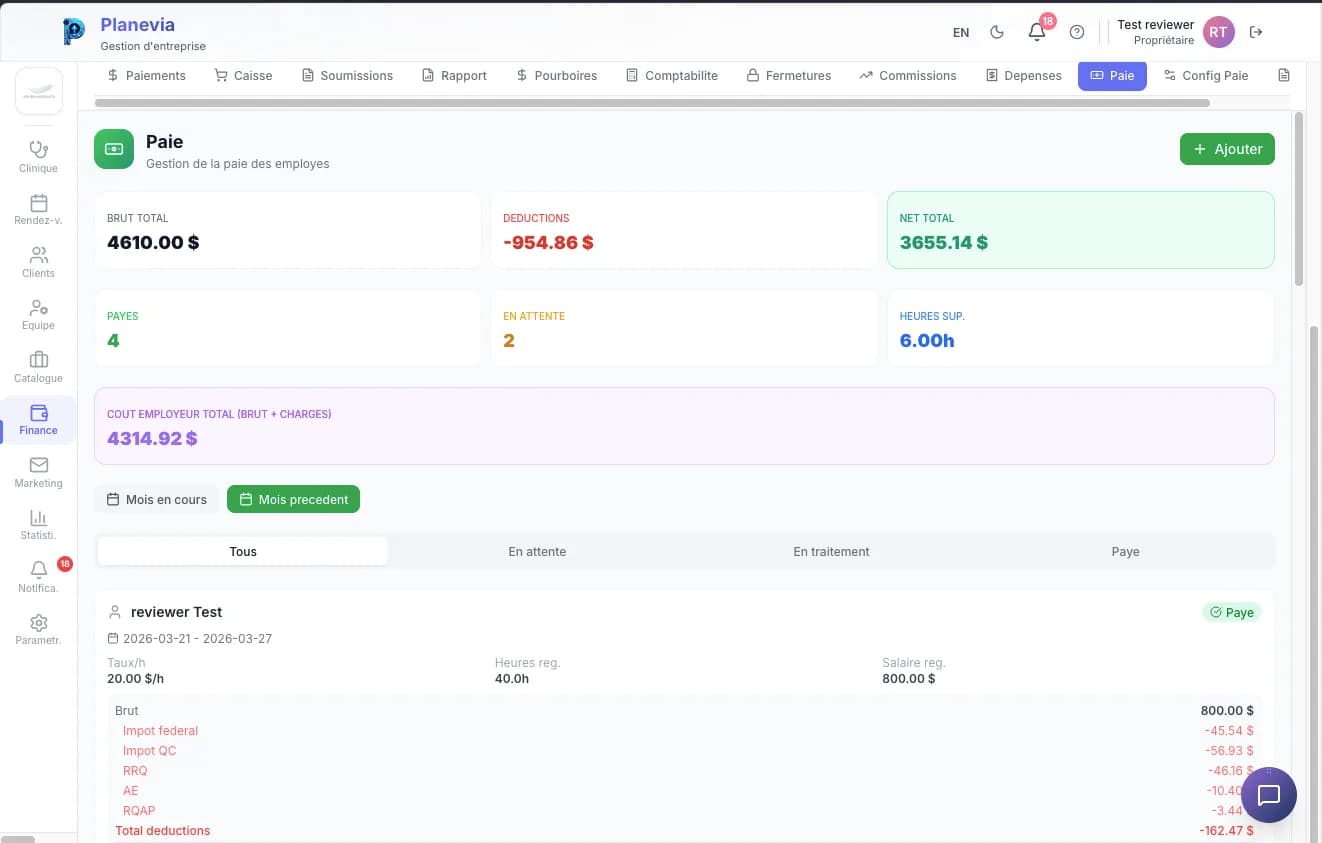Open the chat bubble widget
1322x843 pixels.
(1269, 795)
